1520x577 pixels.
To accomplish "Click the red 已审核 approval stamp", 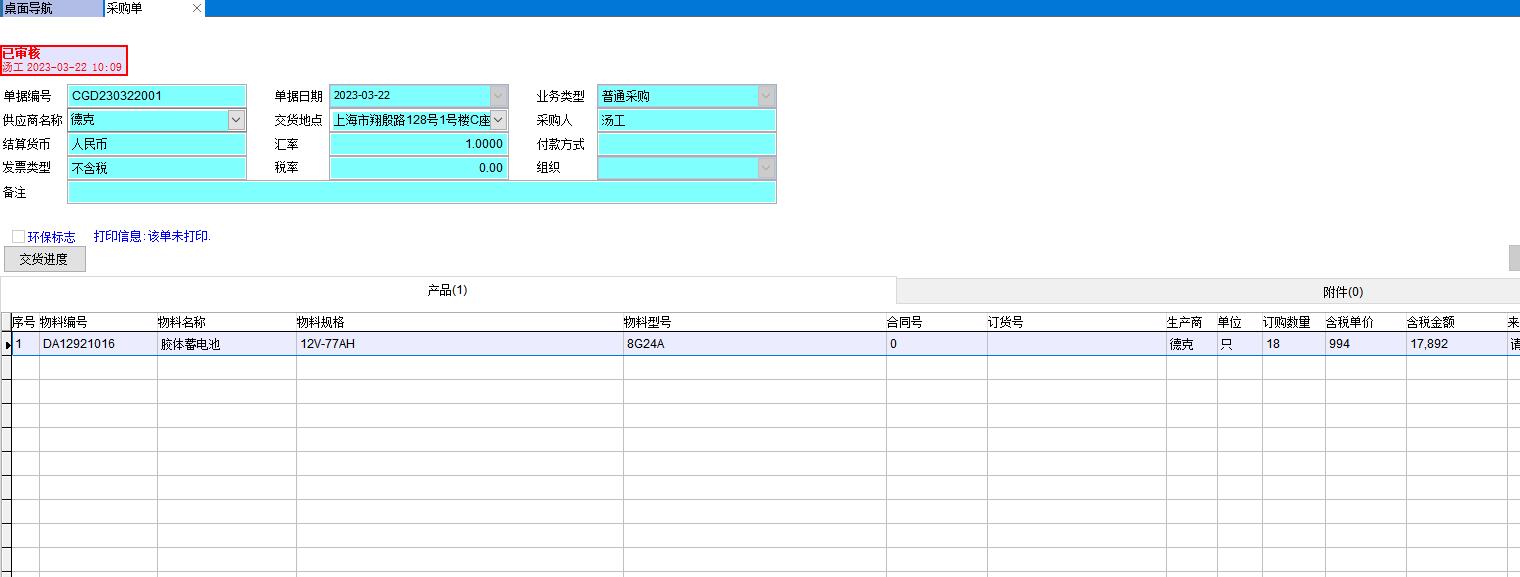I will [x=64, y=60].
